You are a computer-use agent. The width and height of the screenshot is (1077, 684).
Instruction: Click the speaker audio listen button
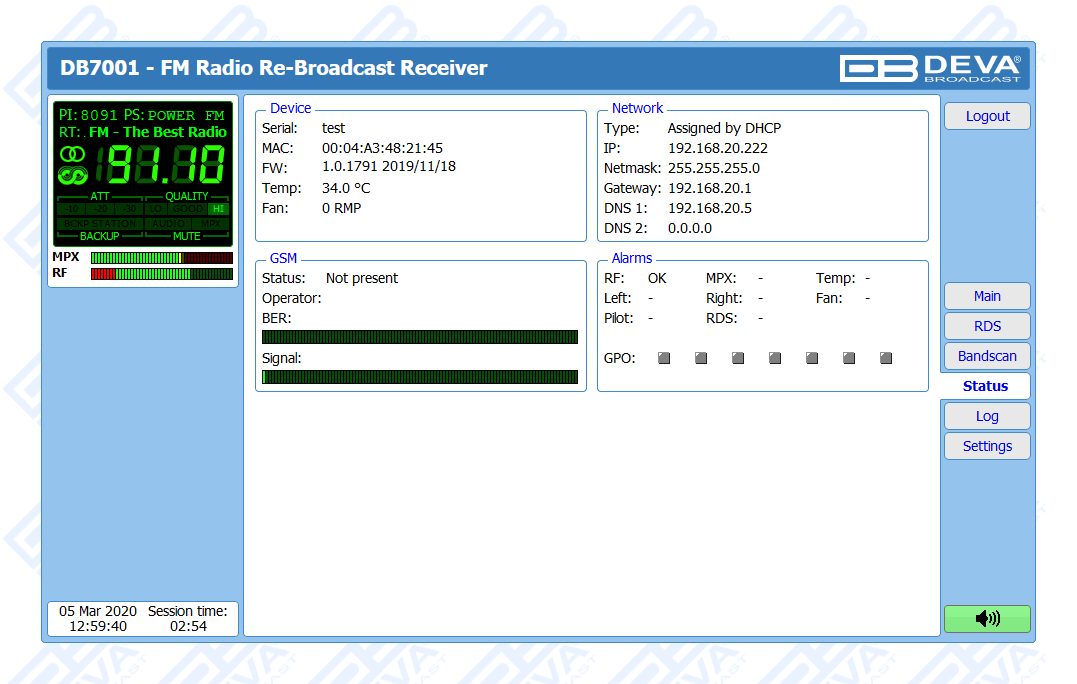(x=986, y=619)
